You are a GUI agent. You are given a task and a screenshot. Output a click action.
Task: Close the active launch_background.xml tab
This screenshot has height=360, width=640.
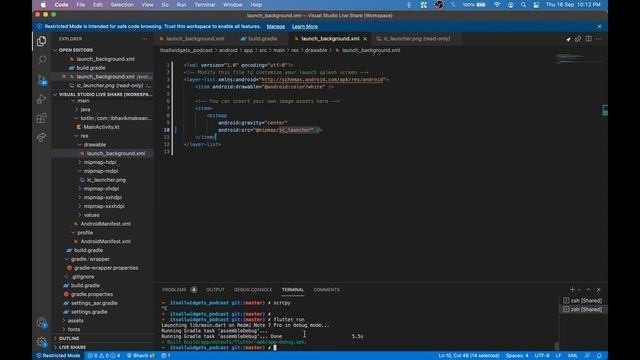pyautogui.click(x=365, y=39)
